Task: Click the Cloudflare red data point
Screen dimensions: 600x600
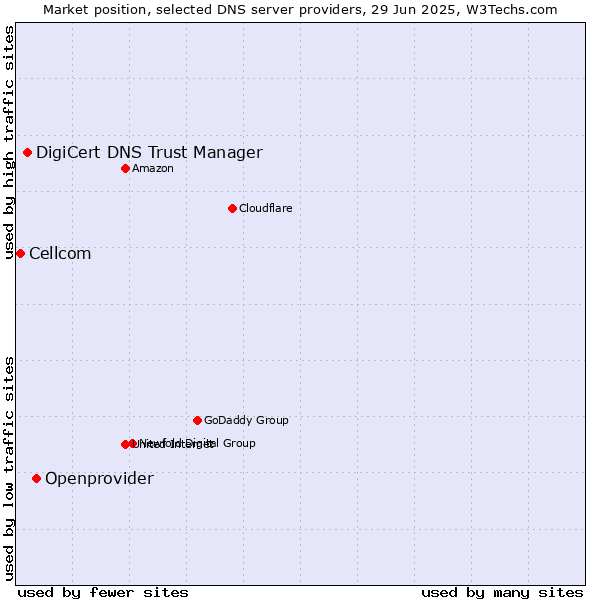Action: click(232, 209)
